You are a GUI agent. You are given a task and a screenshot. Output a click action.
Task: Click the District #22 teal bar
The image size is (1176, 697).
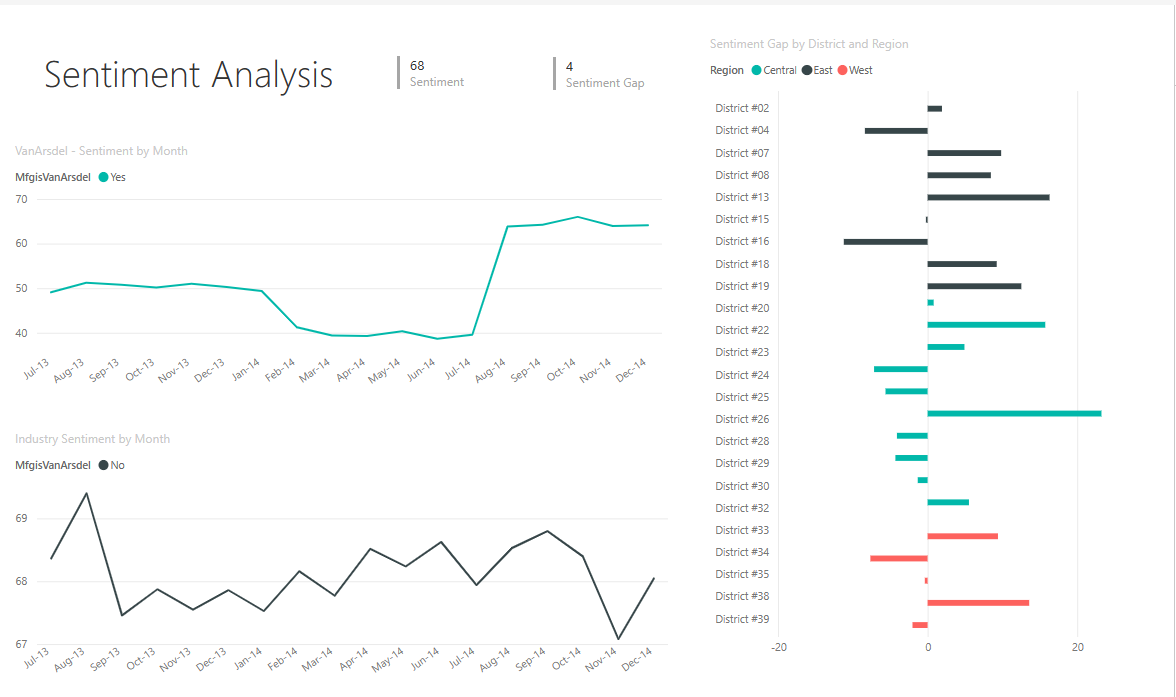[986, 324]
